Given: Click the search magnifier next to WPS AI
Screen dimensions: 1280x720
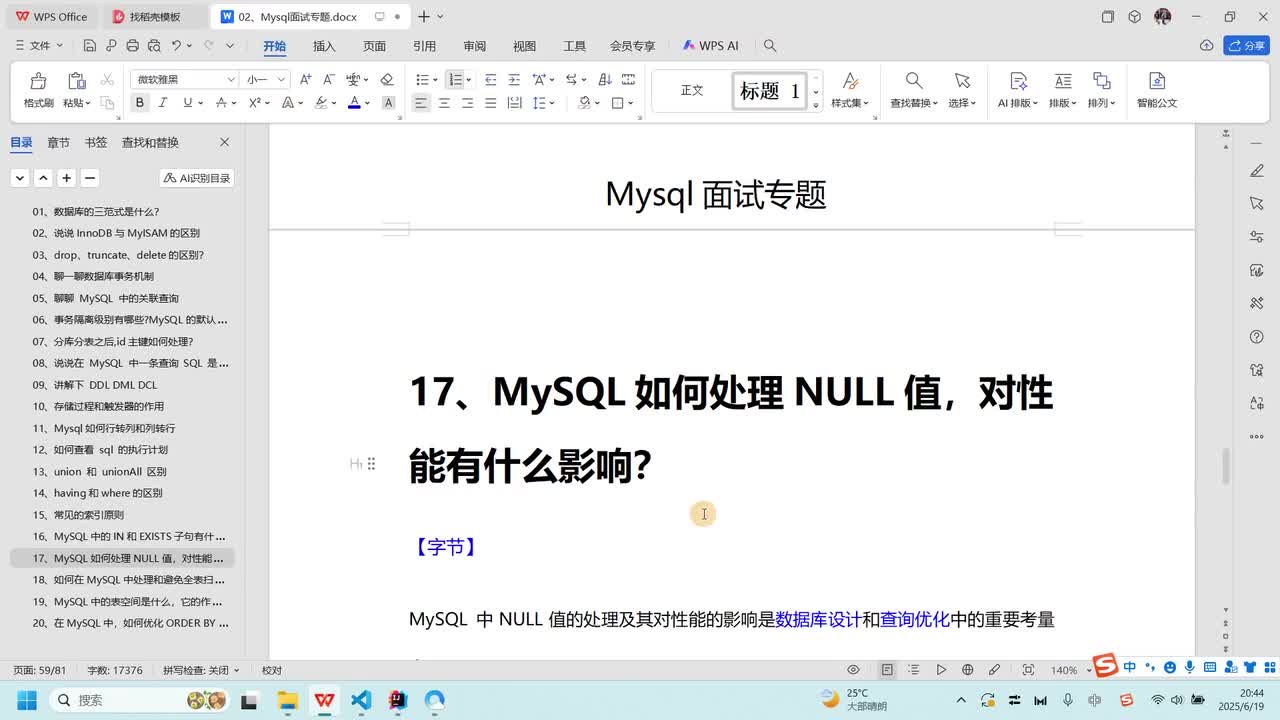Looking at the screenshot, I should click(770, 46).
